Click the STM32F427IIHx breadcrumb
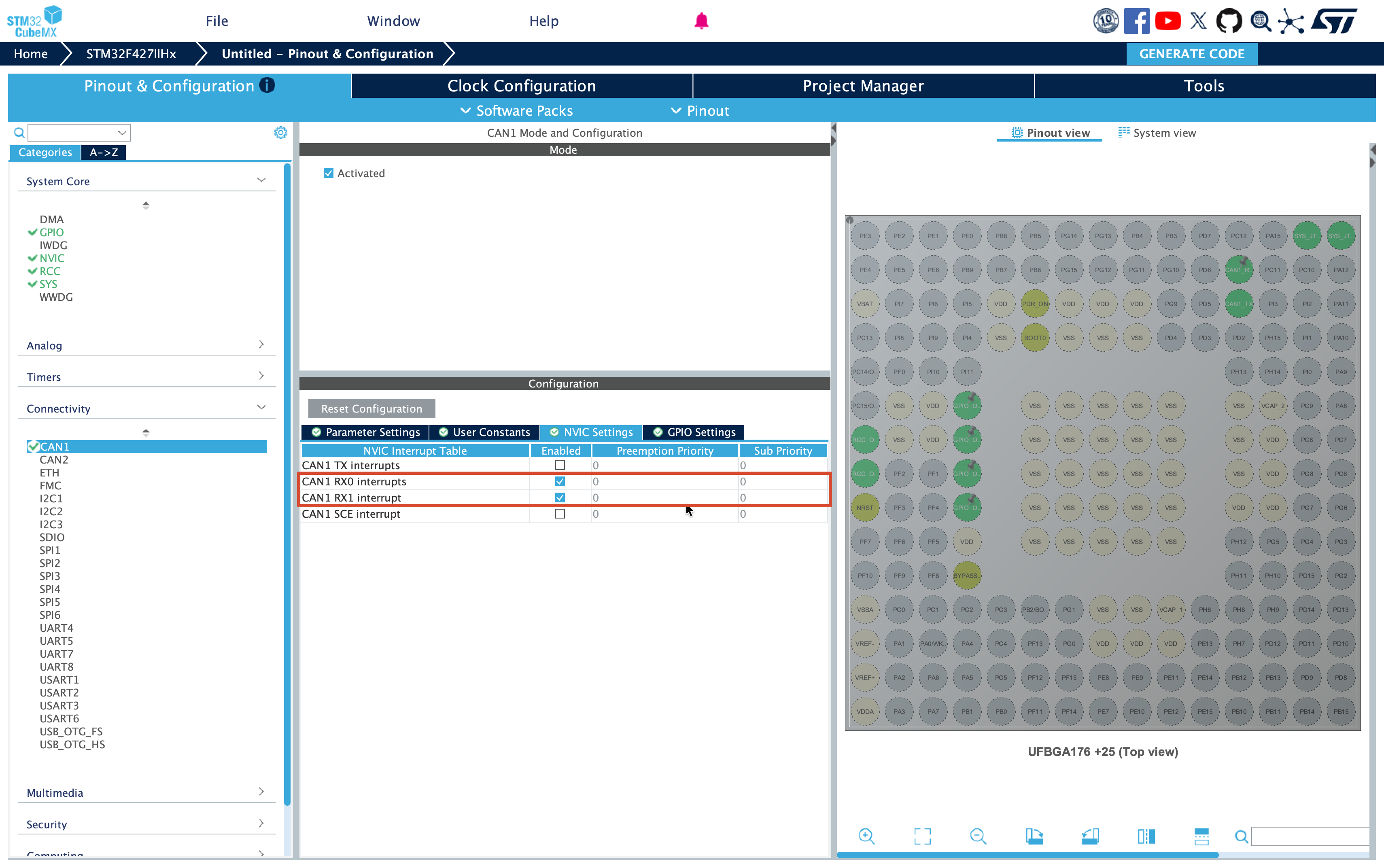This screenshot has height=868, width=1384. 131,54
